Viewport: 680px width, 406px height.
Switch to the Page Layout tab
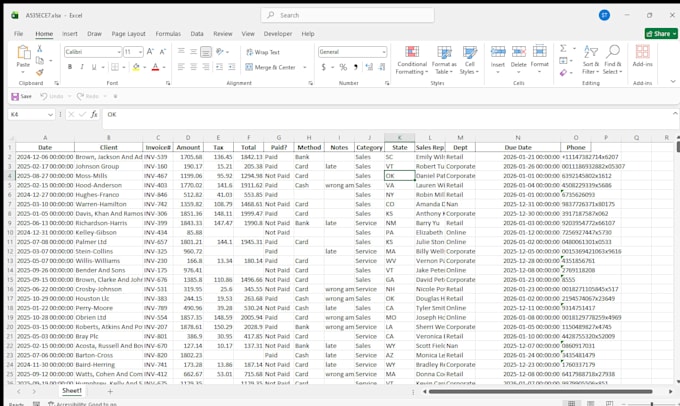[128, 33]
